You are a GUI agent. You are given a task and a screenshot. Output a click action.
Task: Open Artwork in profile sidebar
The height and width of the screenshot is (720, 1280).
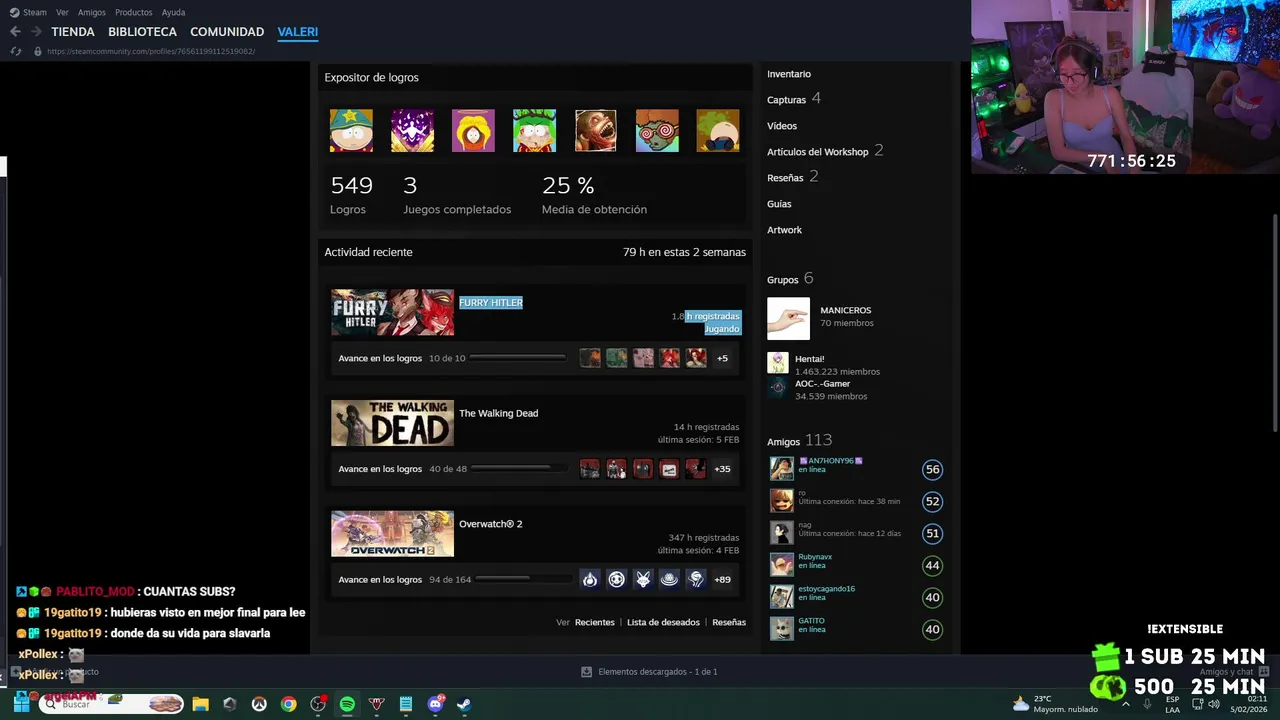(784, 230)
